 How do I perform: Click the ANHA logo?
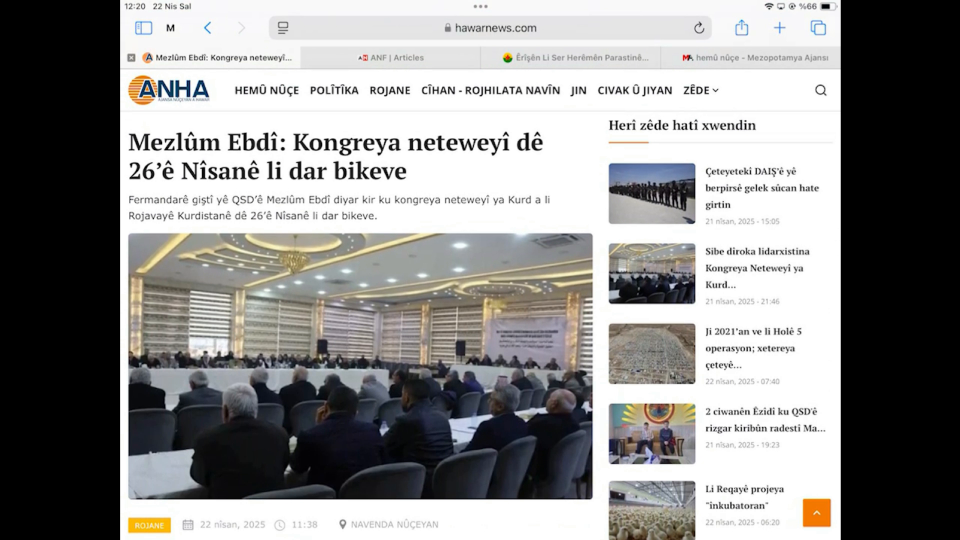(x=169, y=90)
